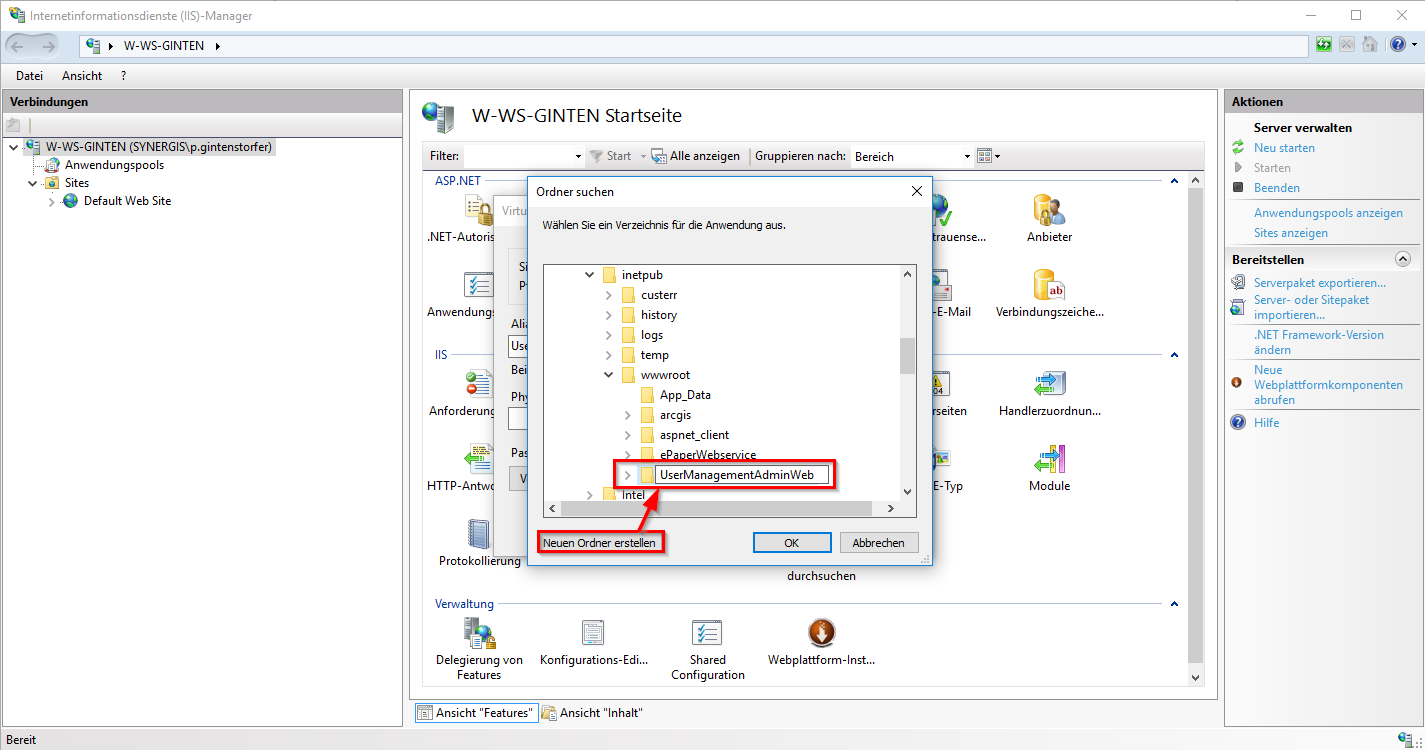Open the help icon in the toolbar
The height and width of the screenshot is (750, 1425).
(x=1396, y=45)
